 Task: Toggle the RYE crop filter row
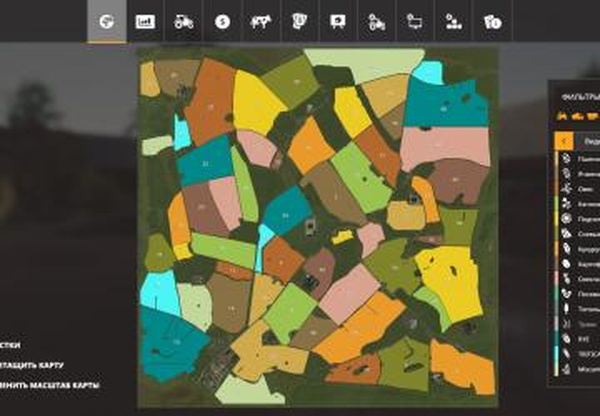click(581, 338)
